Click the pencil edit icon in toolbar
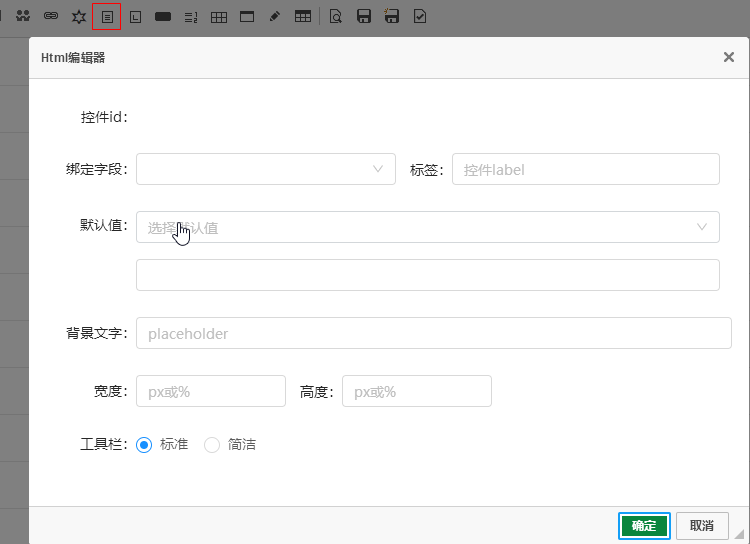The width and height of the screenshot is (750, 544). click(275, 17)
